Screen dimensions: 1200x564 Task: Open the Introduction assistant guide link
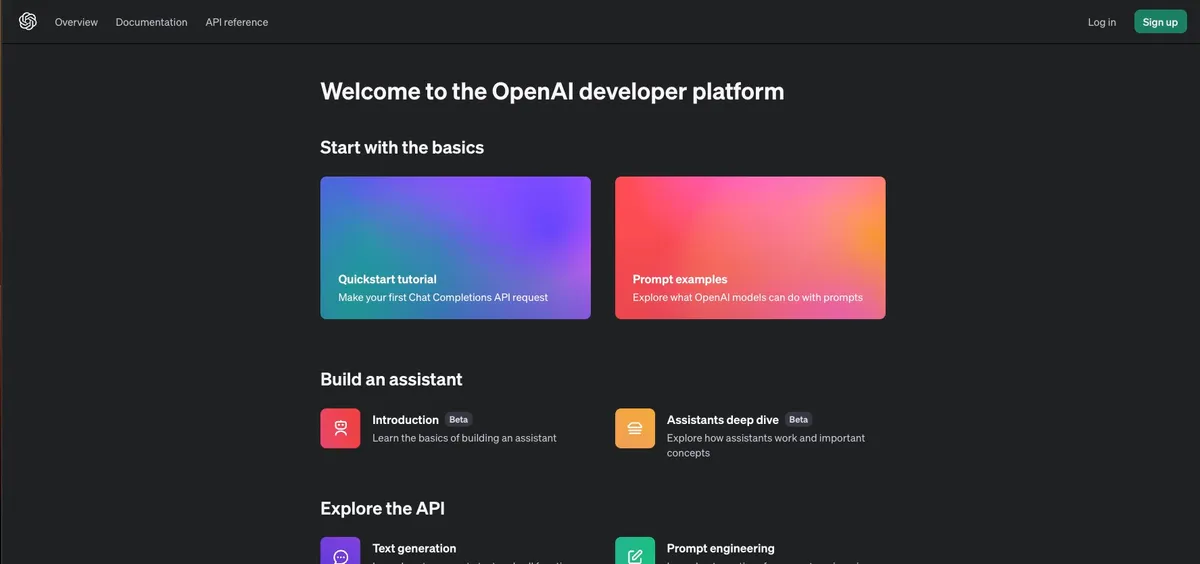tap(405, 420)
